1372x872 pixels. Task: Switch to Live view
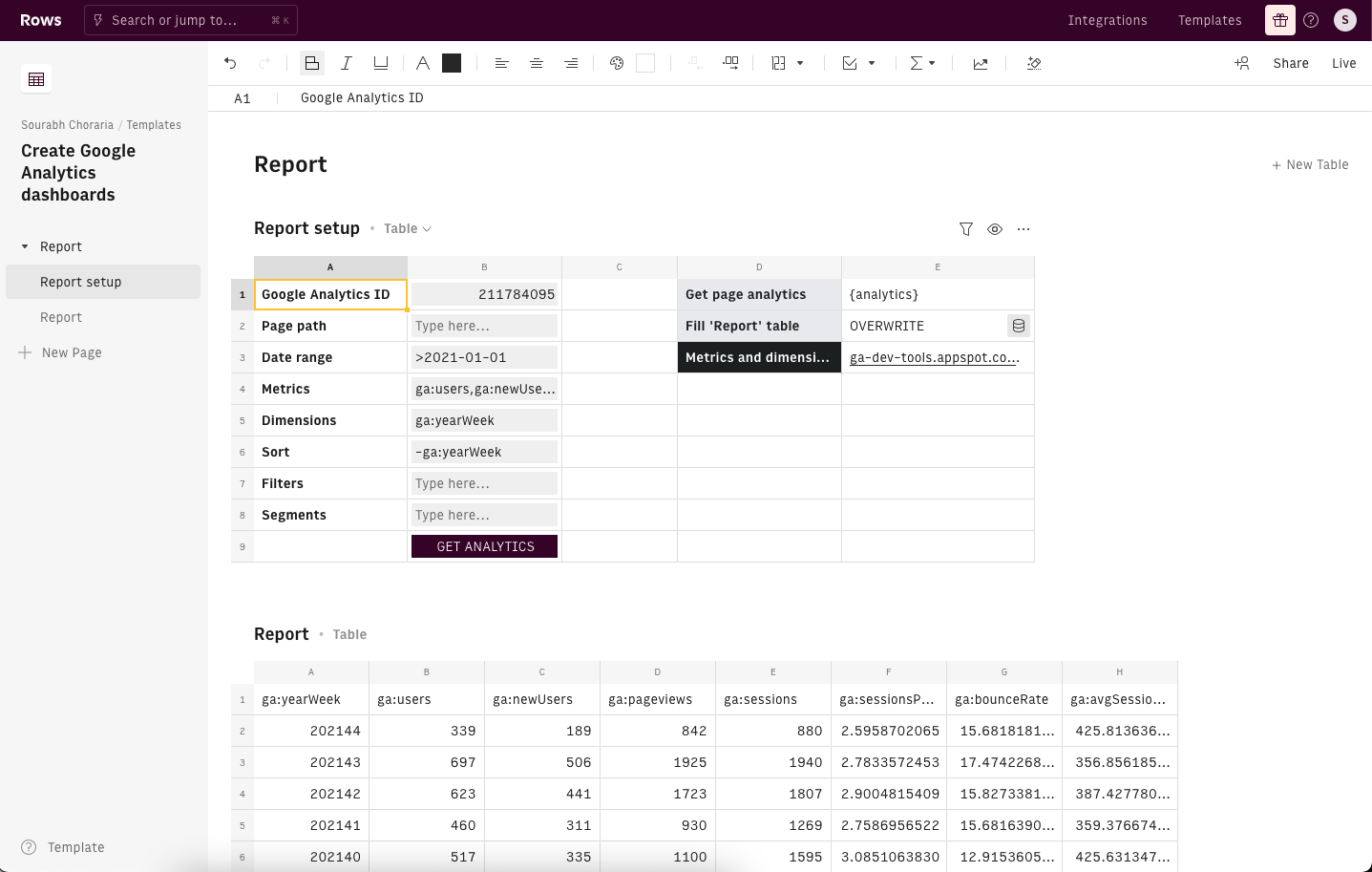pyautogui.click(x=1344, y=63)
